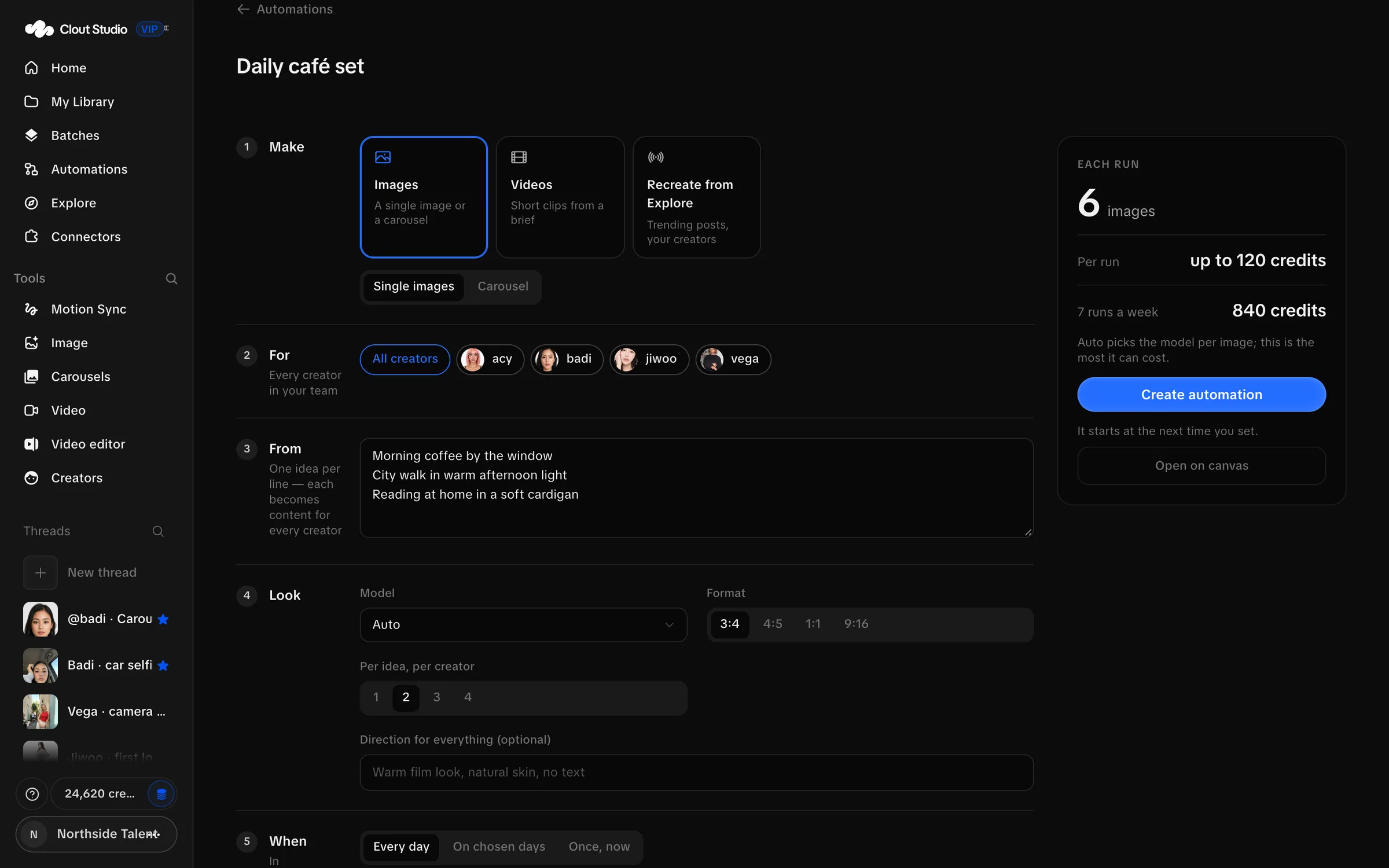Viewport: 1389px width, 868px height.
Task: Choose the 4:5 format
Action: pyautogui.click(x=772, y=624)
